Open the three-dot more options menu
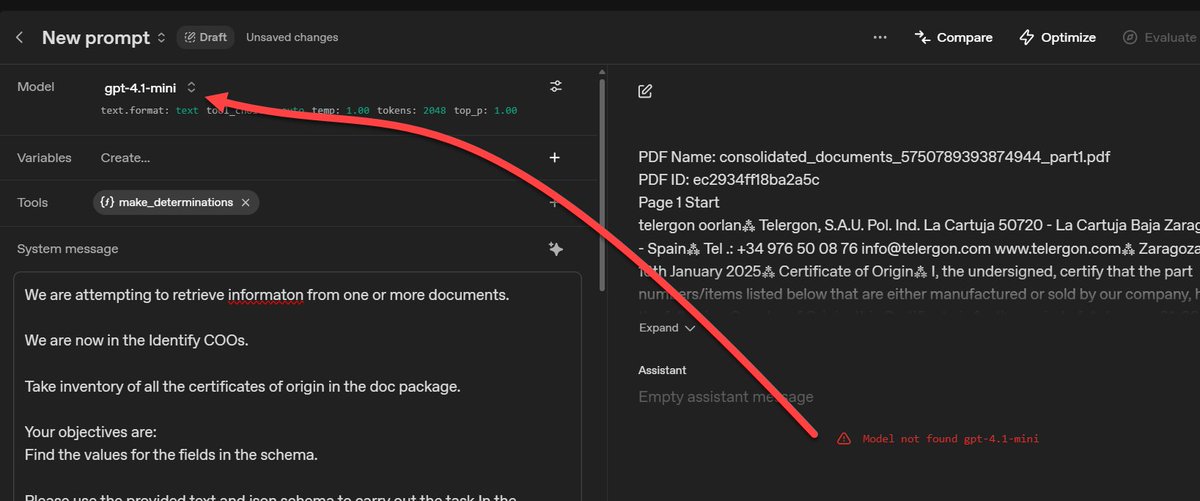Image resolution: width=1200 pixels, height=501 pixels. pos(880,38)
